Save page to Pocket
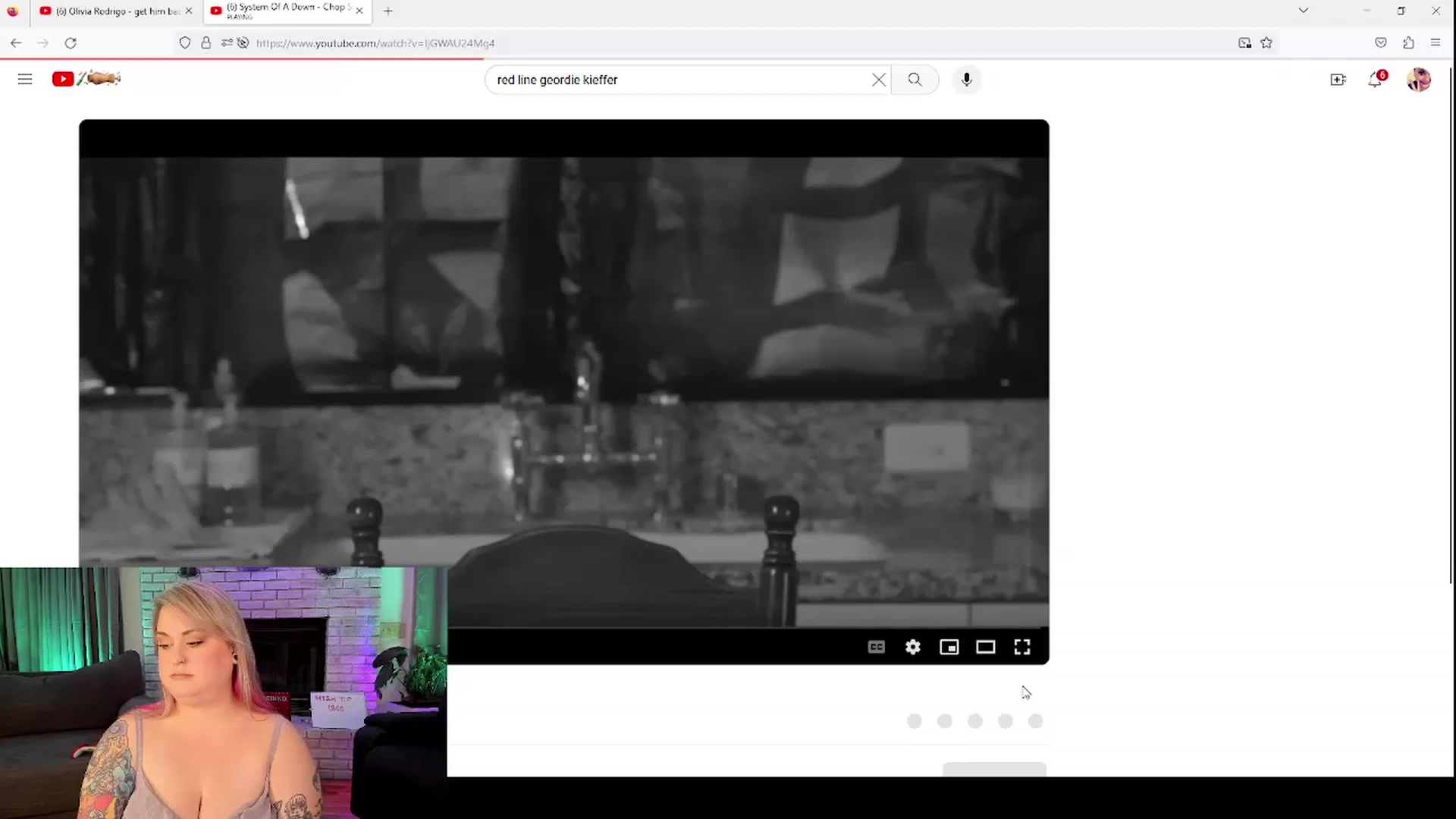This screenshot has width=1456, height=819. [x=1380, y=43]
